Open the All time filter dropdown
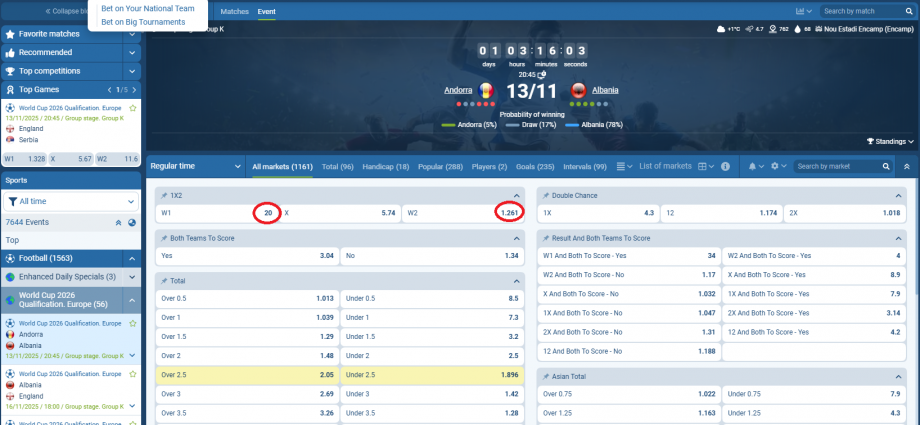Viewport: 920px width, 425px height. click(71, 201)
